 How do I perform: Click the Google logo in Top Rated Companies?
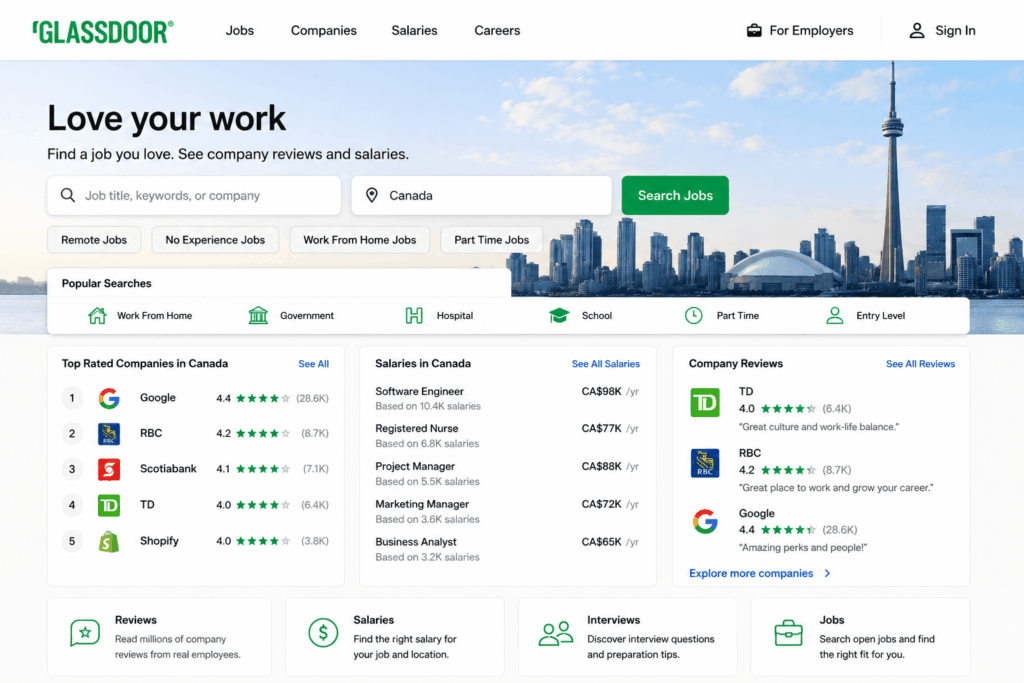109,398
